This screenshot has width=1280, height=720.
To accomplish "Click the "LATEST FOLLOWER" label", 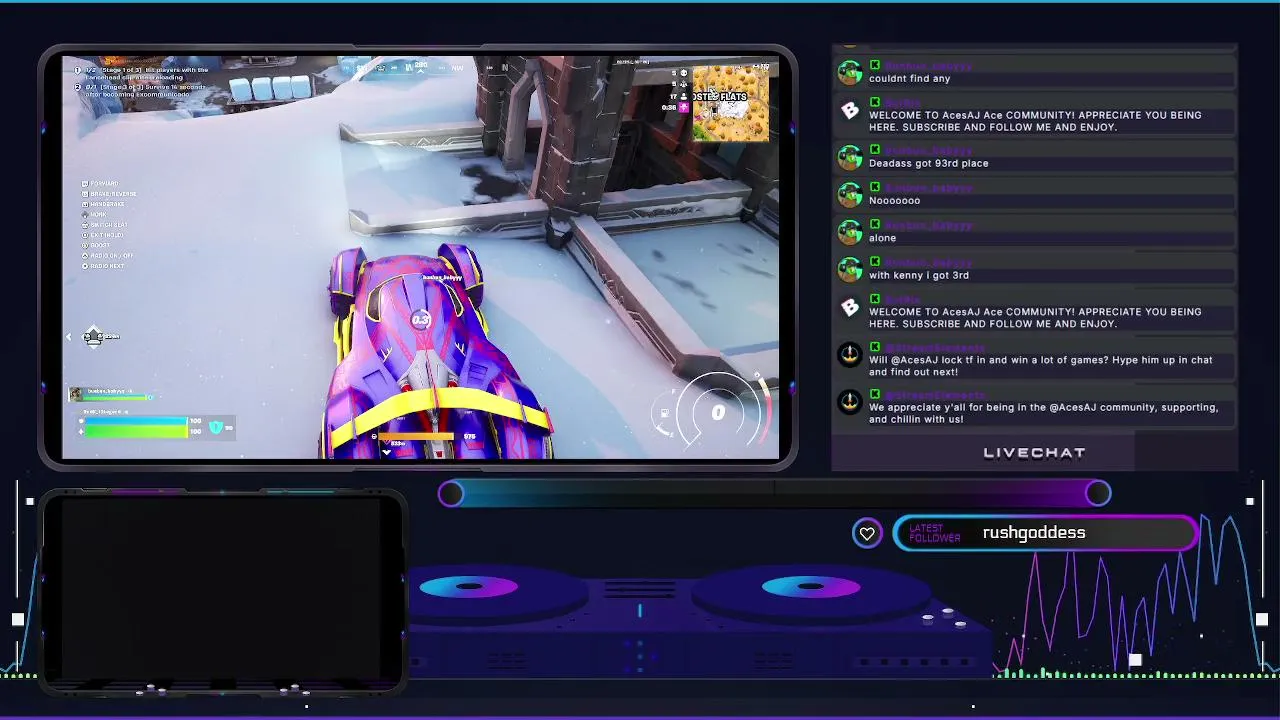I will (935, 534).
